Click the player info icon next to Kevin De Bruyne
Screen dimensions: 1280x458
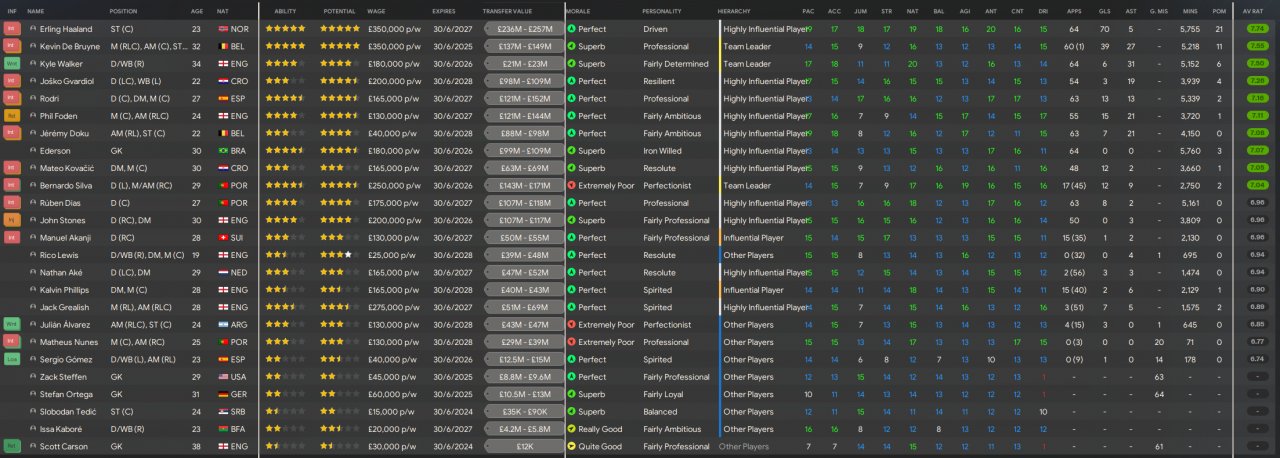pyautogui.click(x=33, y=47)
